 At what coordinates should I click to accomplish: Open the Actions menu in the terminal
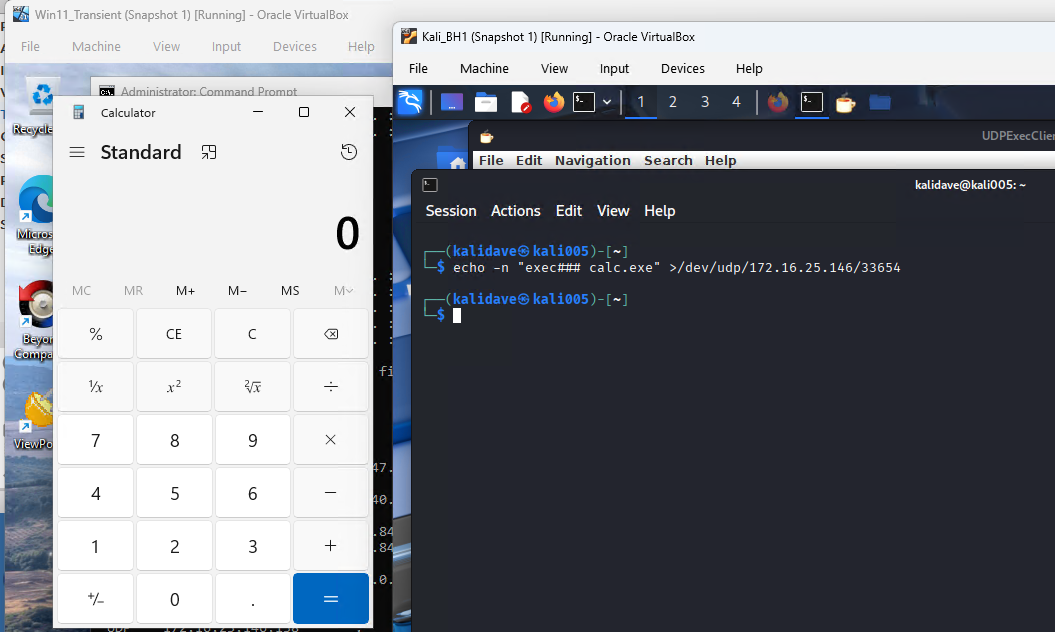515,211
